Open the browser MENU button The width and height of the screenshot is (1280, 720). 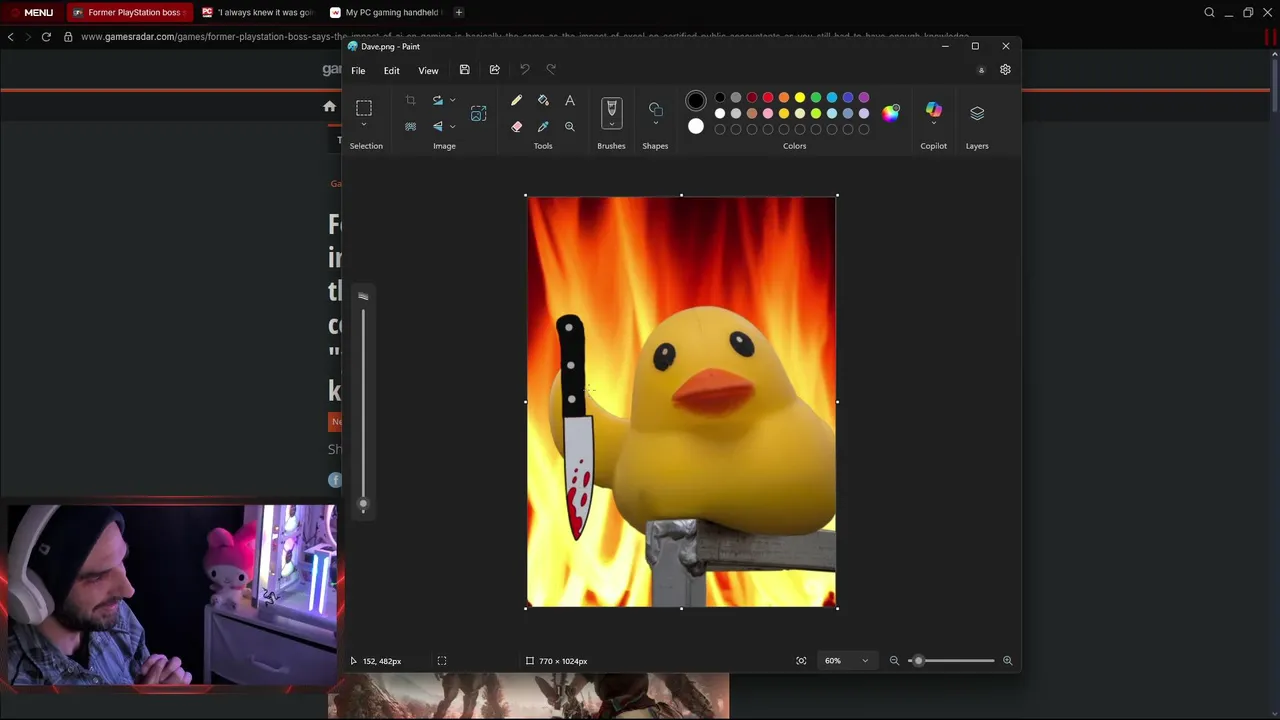(30, 13)
